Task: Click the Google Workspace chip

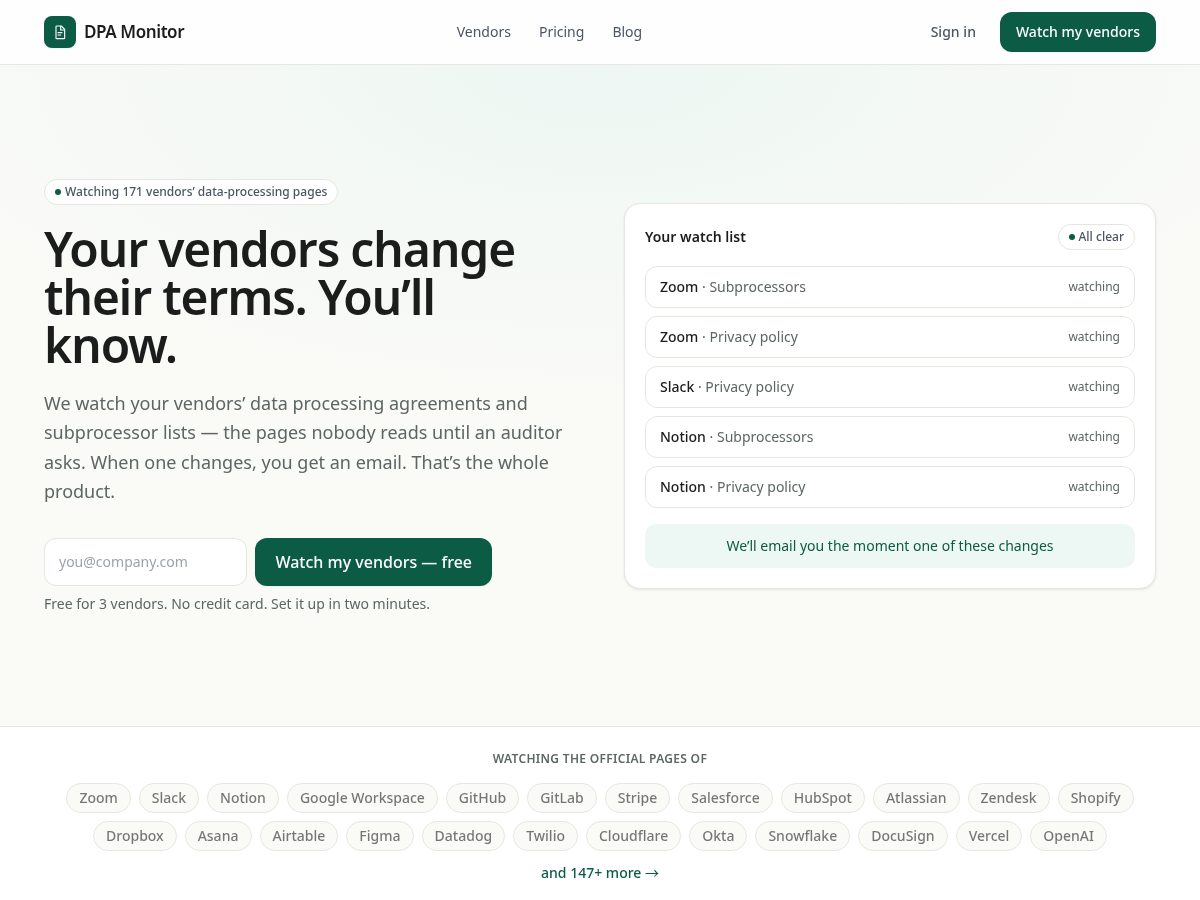Action: pos(362,798)
